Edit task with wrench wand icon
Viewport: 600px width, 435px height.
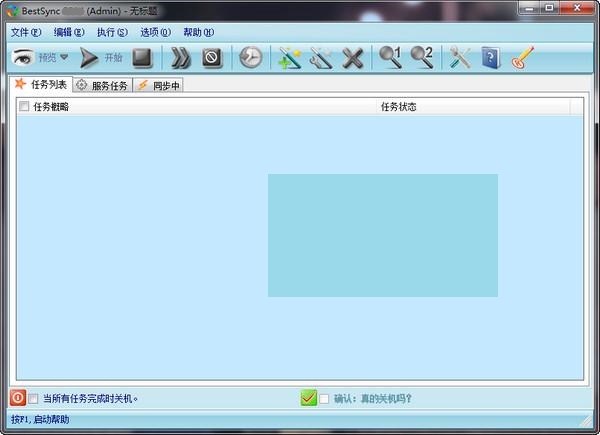(321, 58)
